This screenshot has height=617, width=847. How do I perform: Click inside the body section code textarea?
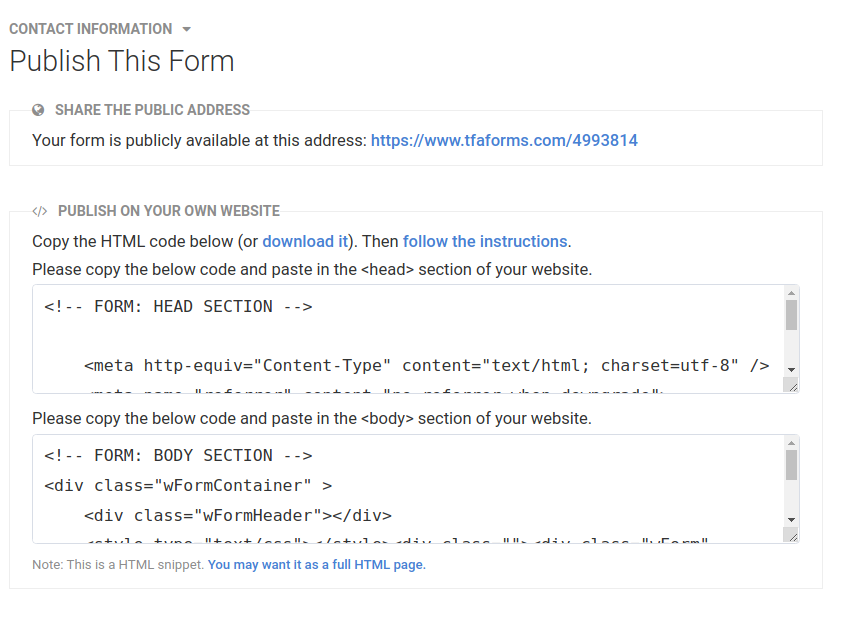click(x=400, y=488)
